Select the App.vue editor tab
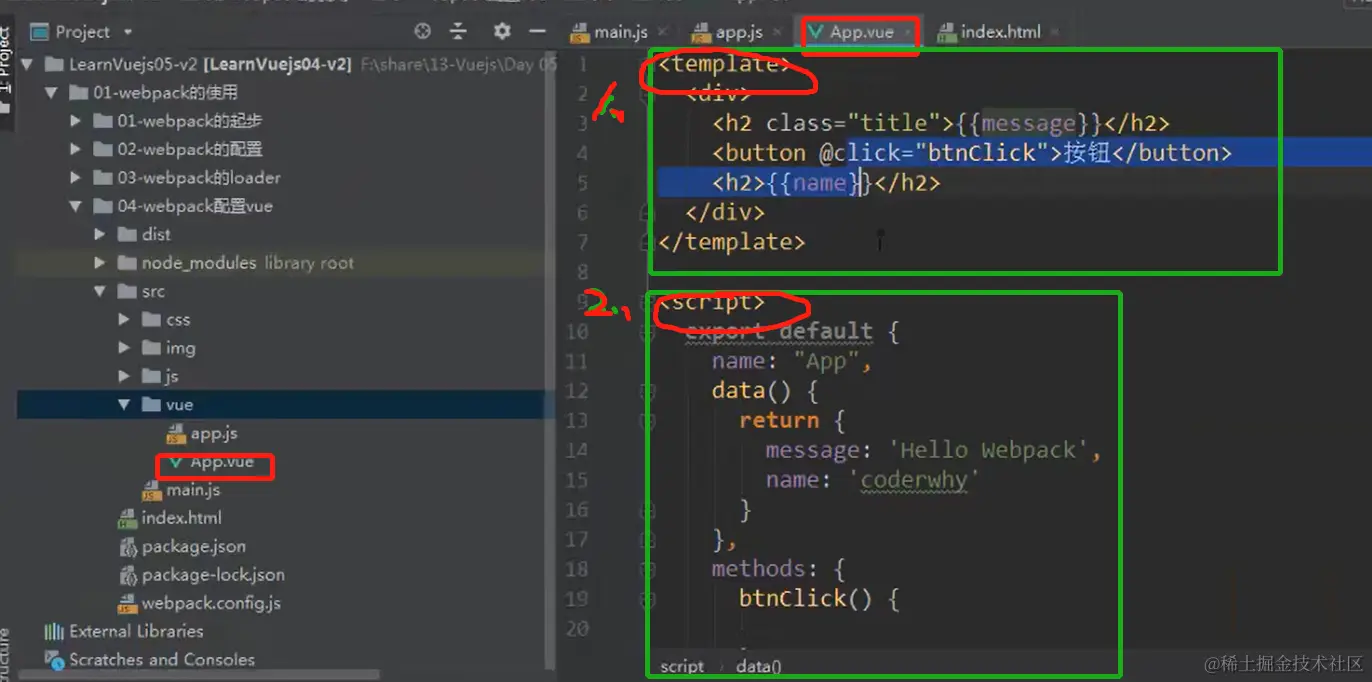The height and width of the screenshot is (682, 1372). click(861, 32)
